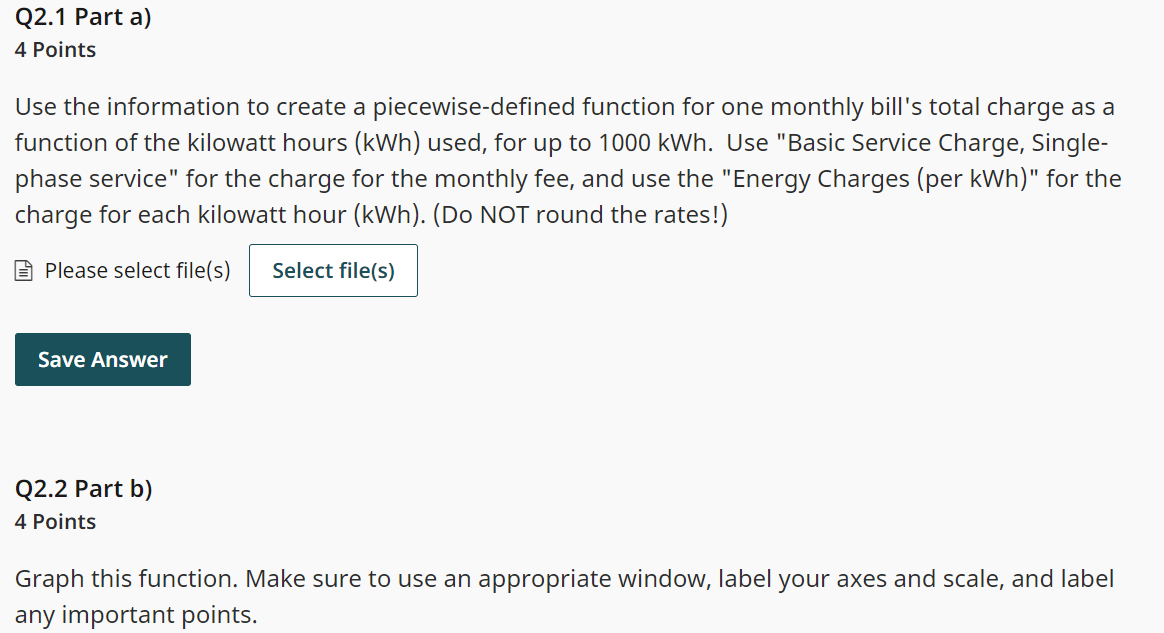
Task: Select the page icon beside 'Please select file(s)'
Action: pyautogui.click(x=22, y=270)
